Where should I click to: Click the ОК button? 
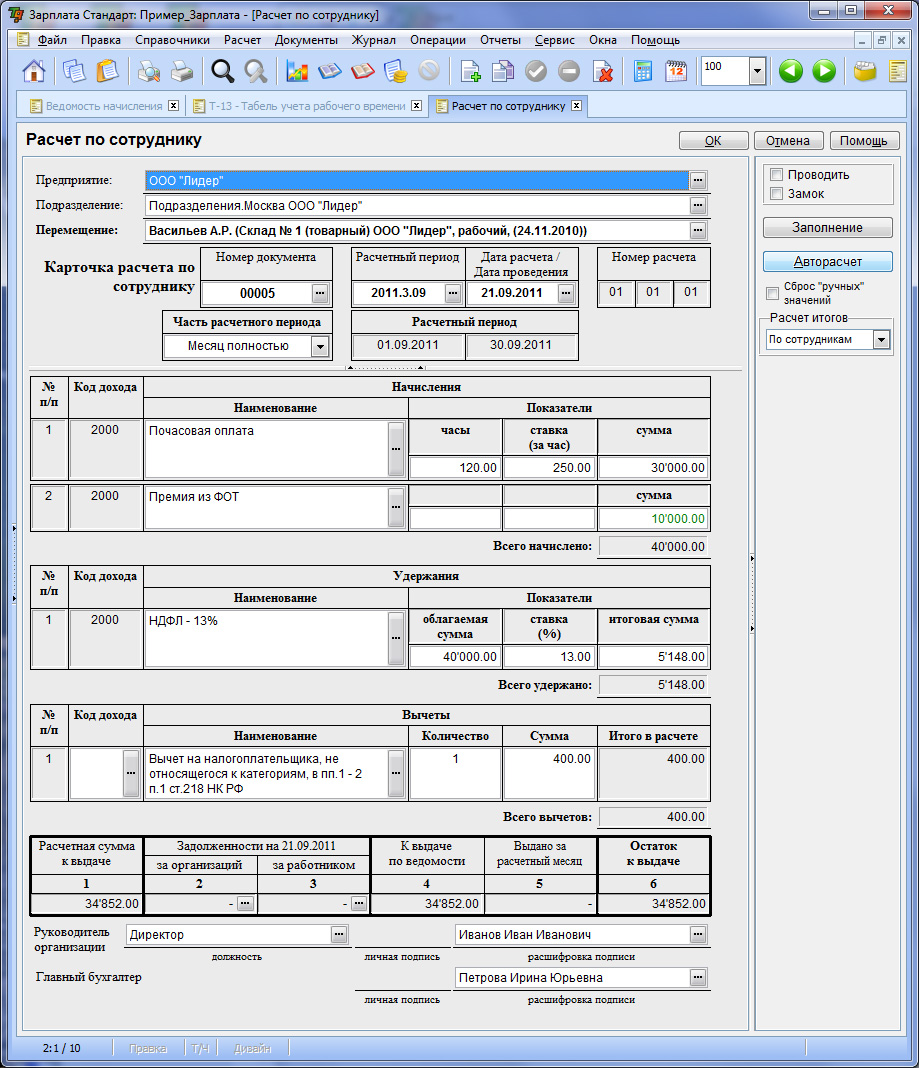713,140
